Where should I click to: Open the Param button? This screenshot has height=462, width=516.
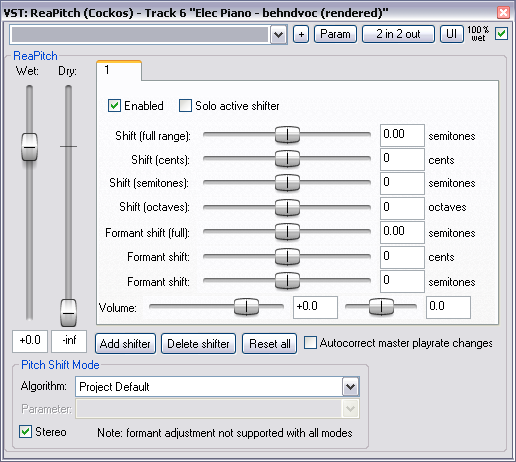pyautogui.click(x=335, y=34)
